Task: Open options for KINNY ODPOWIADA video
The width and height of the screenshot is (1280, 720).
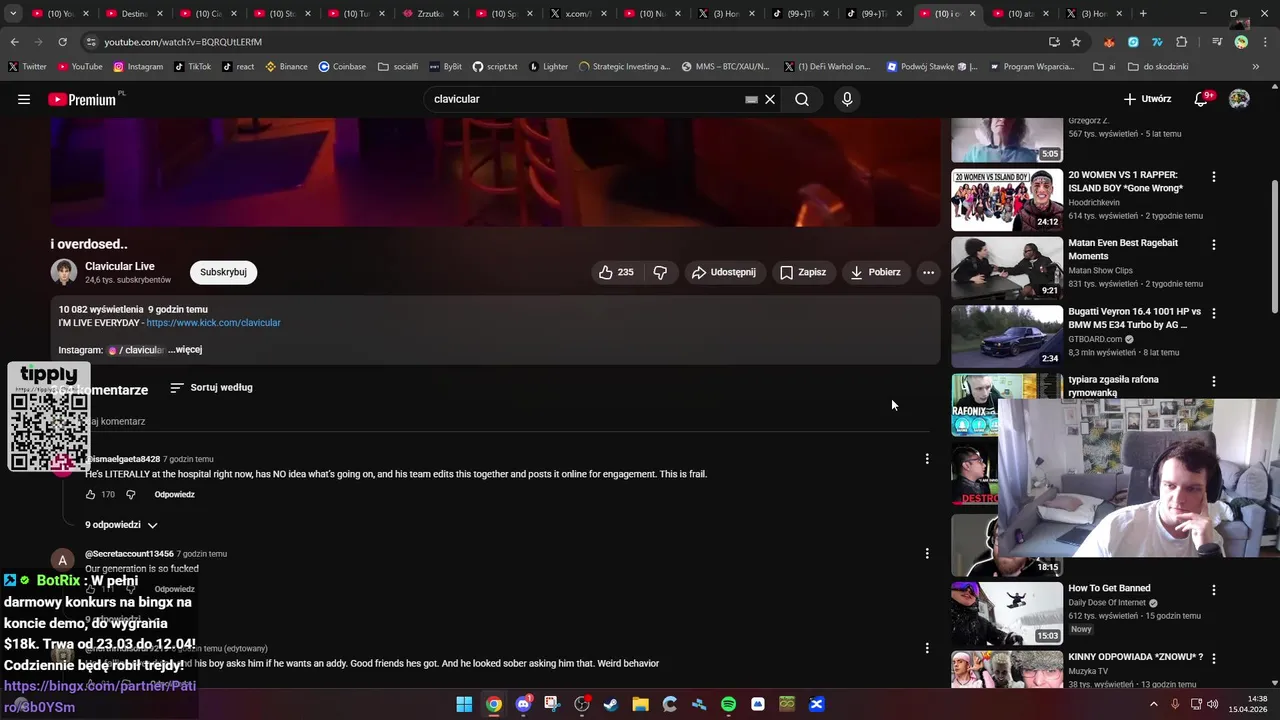Action: (x=1214, y=659)
